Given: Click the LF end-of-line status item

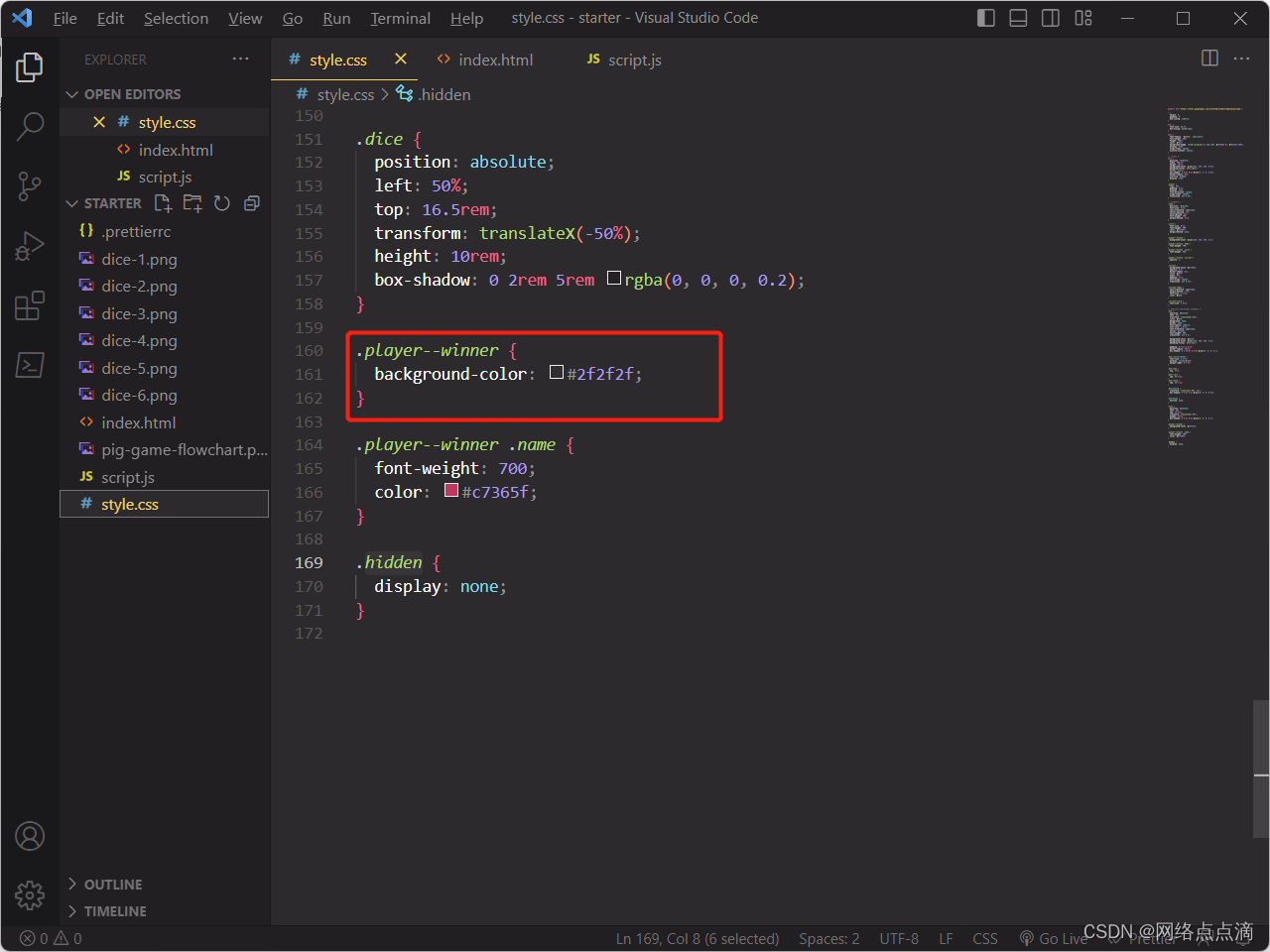Looking at the screenshot, I should click(946, 938).
